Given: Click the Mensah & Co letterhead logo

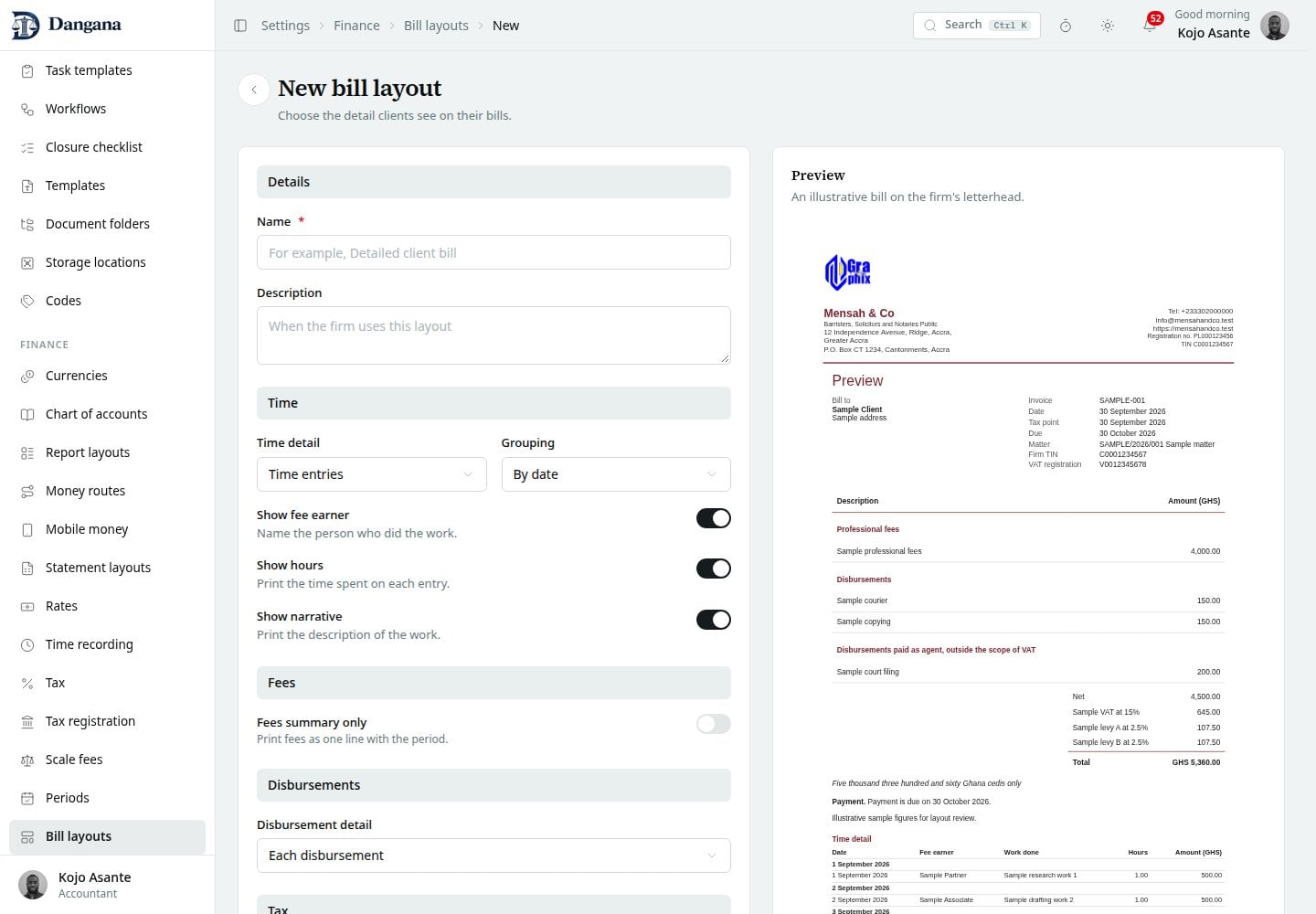Looking at the screenshot, I should [x=848, y=271].
